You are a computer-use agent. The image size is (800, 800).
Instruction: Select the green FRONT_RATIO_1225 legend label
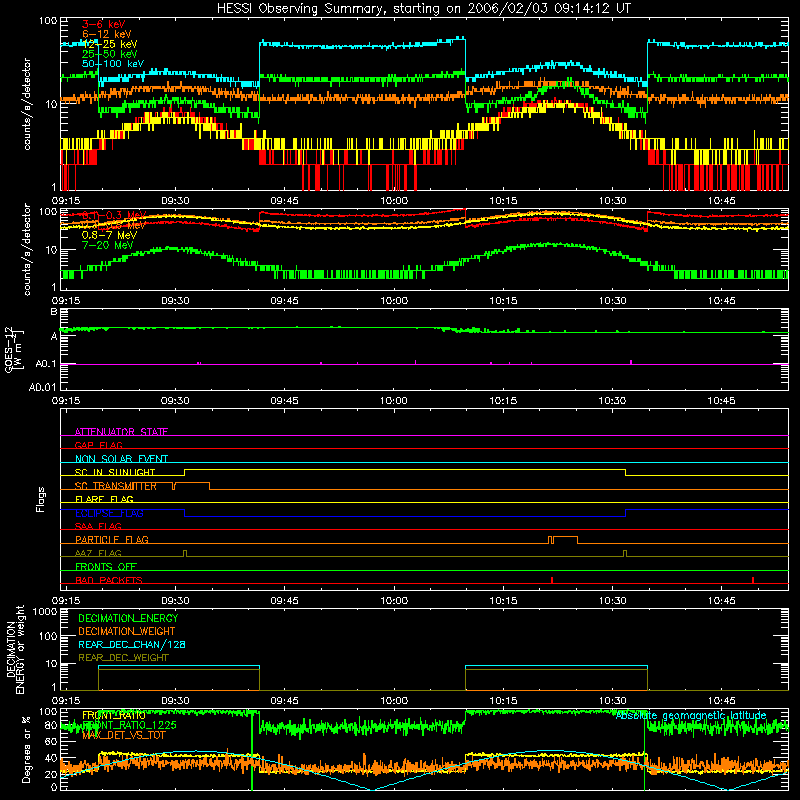(x=129, y=725)
